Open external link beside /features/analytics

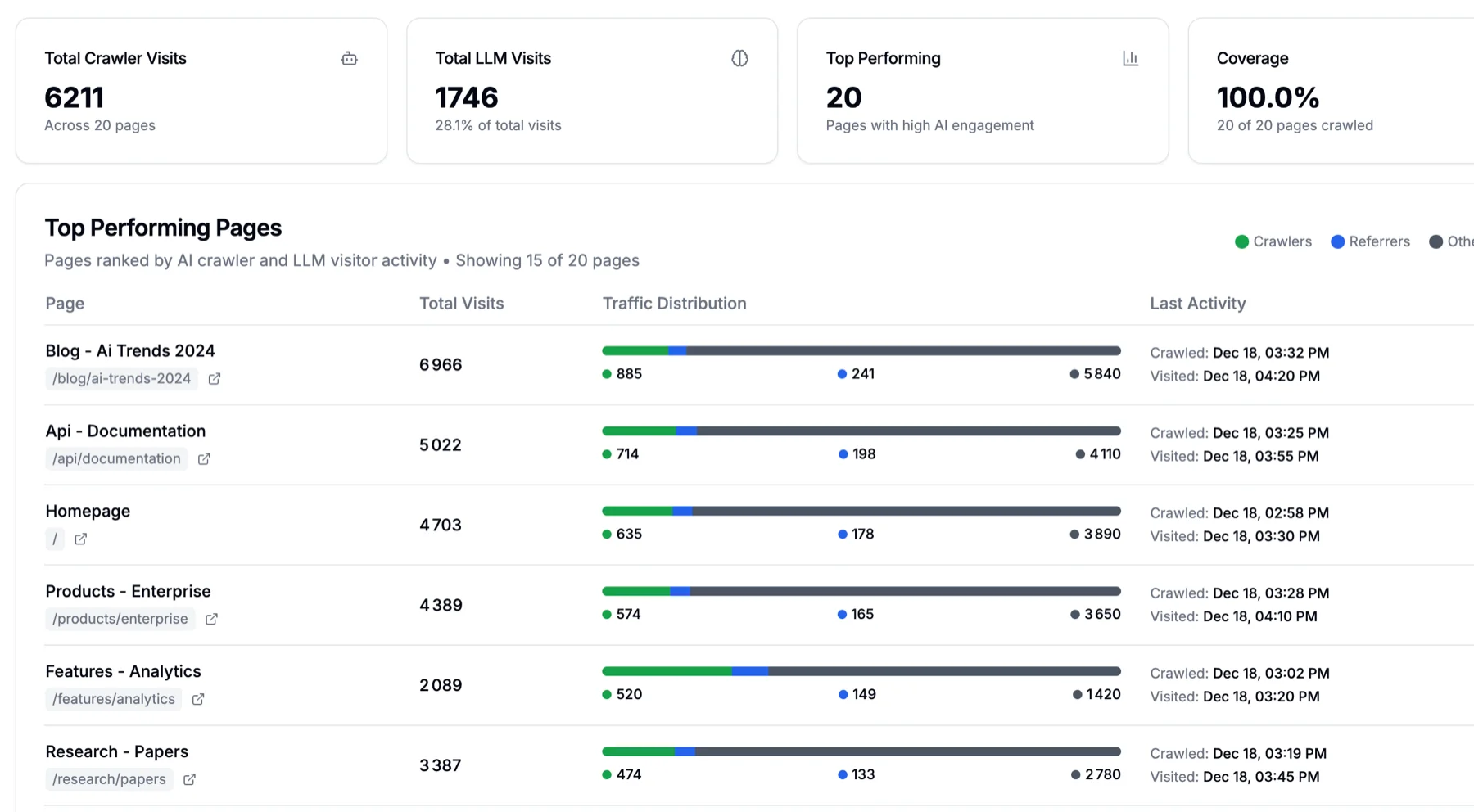197,699
